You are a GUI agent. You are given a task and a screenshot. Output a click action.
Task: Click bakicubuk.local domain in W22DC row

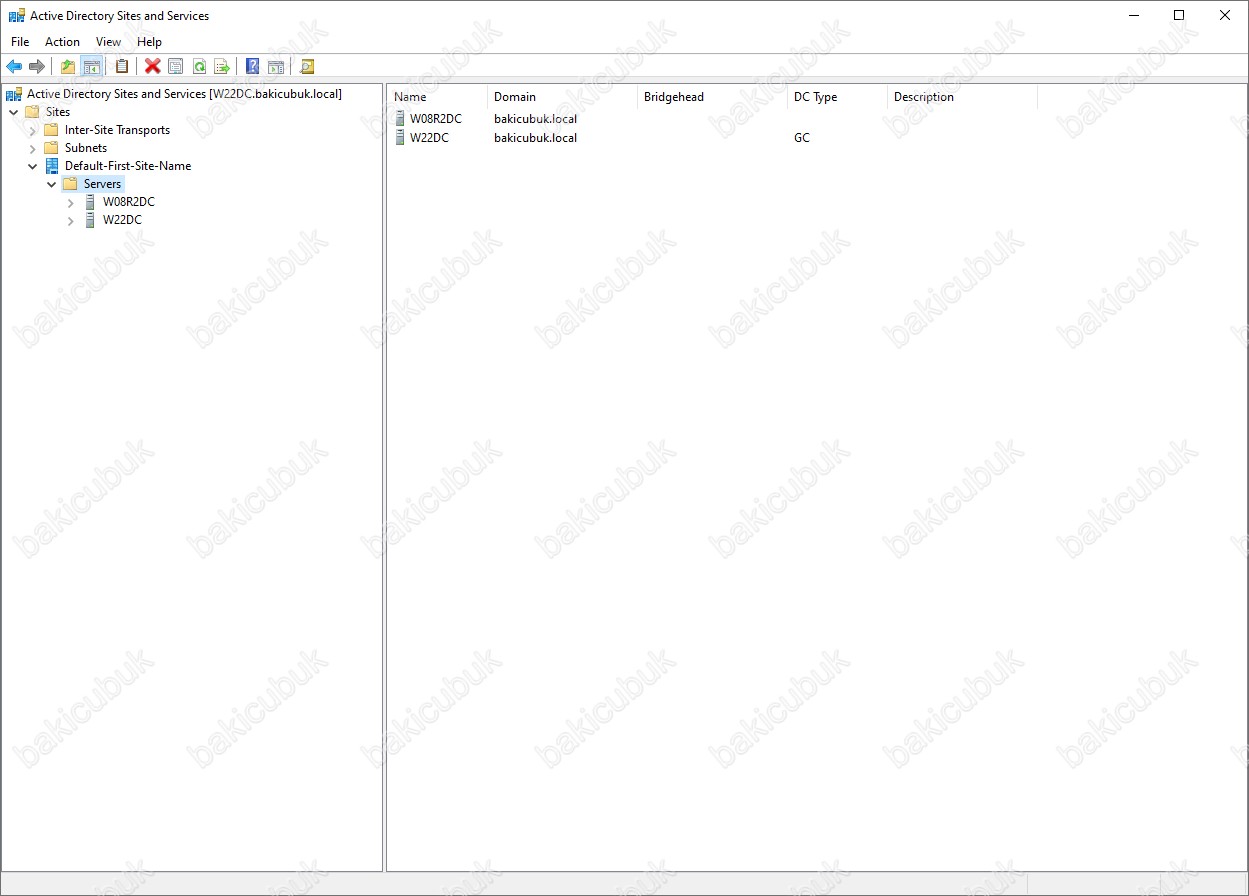(x=535, y=138)
